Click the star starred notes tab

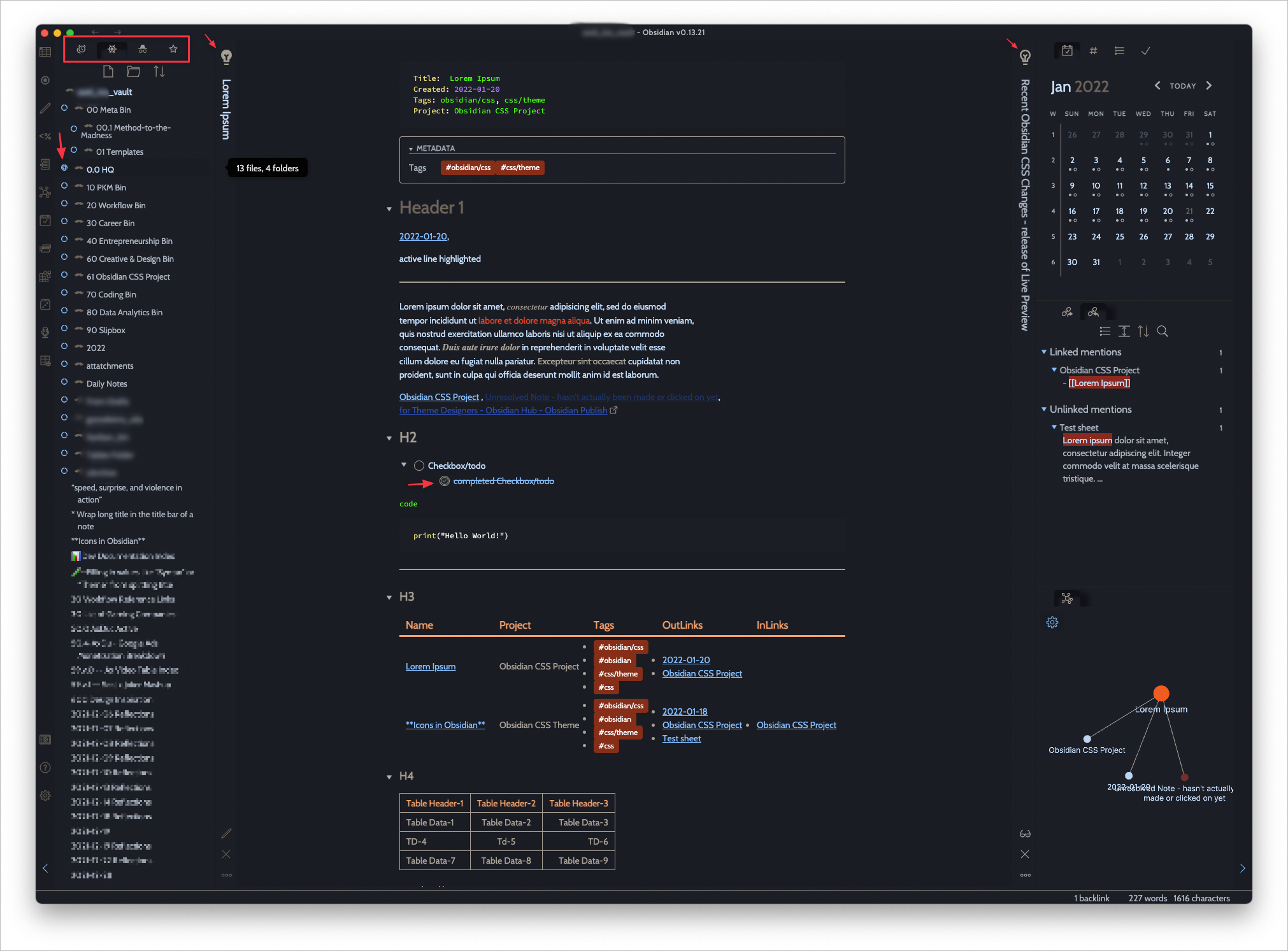[173, 49]
